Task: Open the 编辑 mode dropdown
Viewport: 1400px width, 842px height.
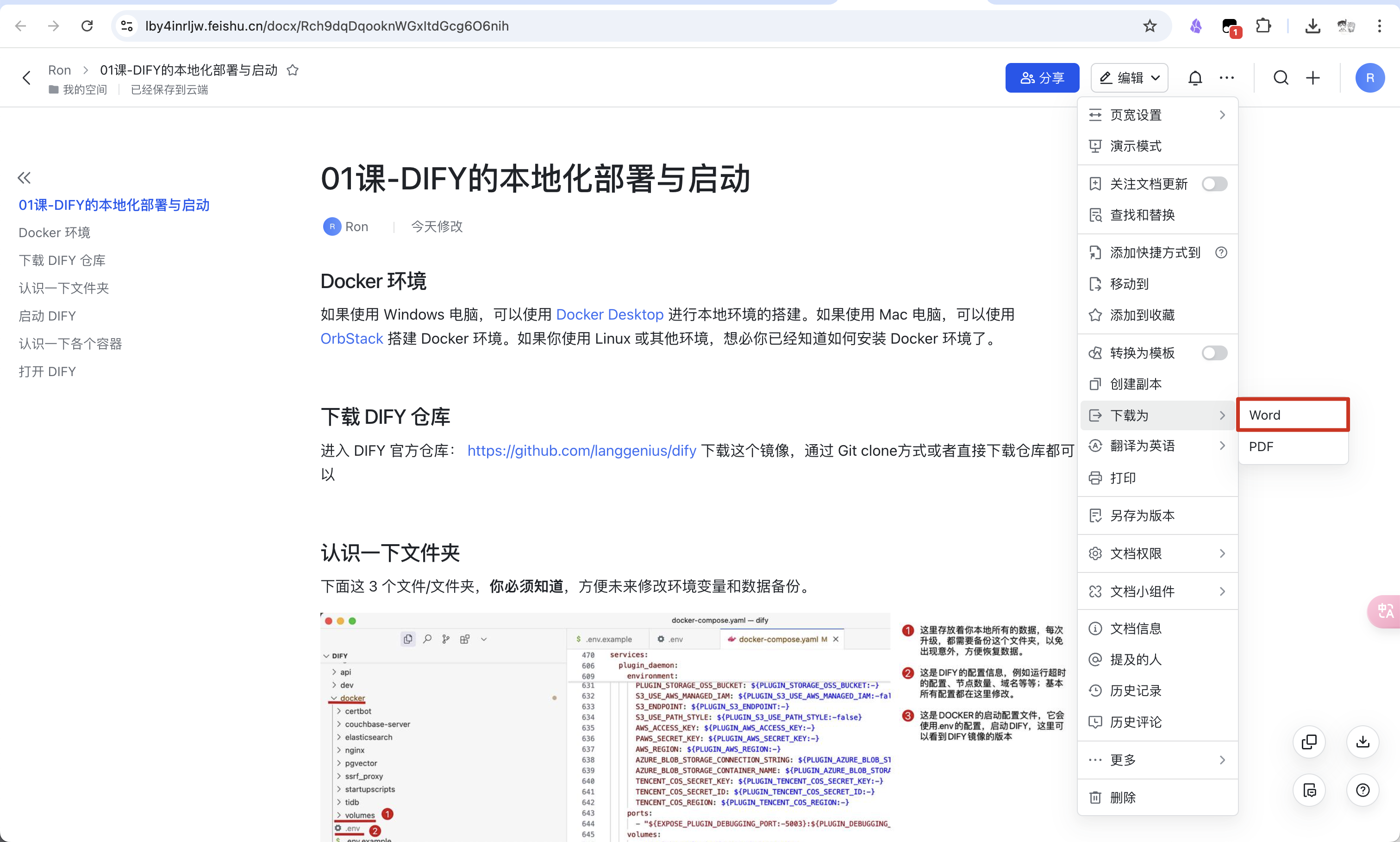Action: 1129,78
